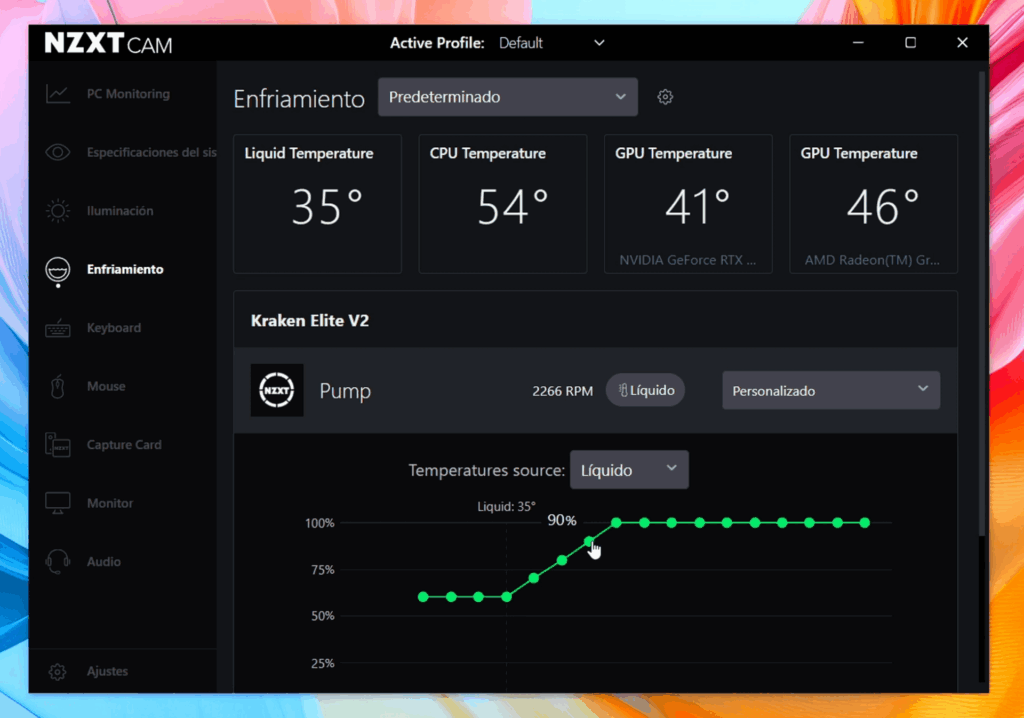Open Keyboard section
This screenshot has width=1024, height=718.
pyautogui.click(x=114, y=328)
